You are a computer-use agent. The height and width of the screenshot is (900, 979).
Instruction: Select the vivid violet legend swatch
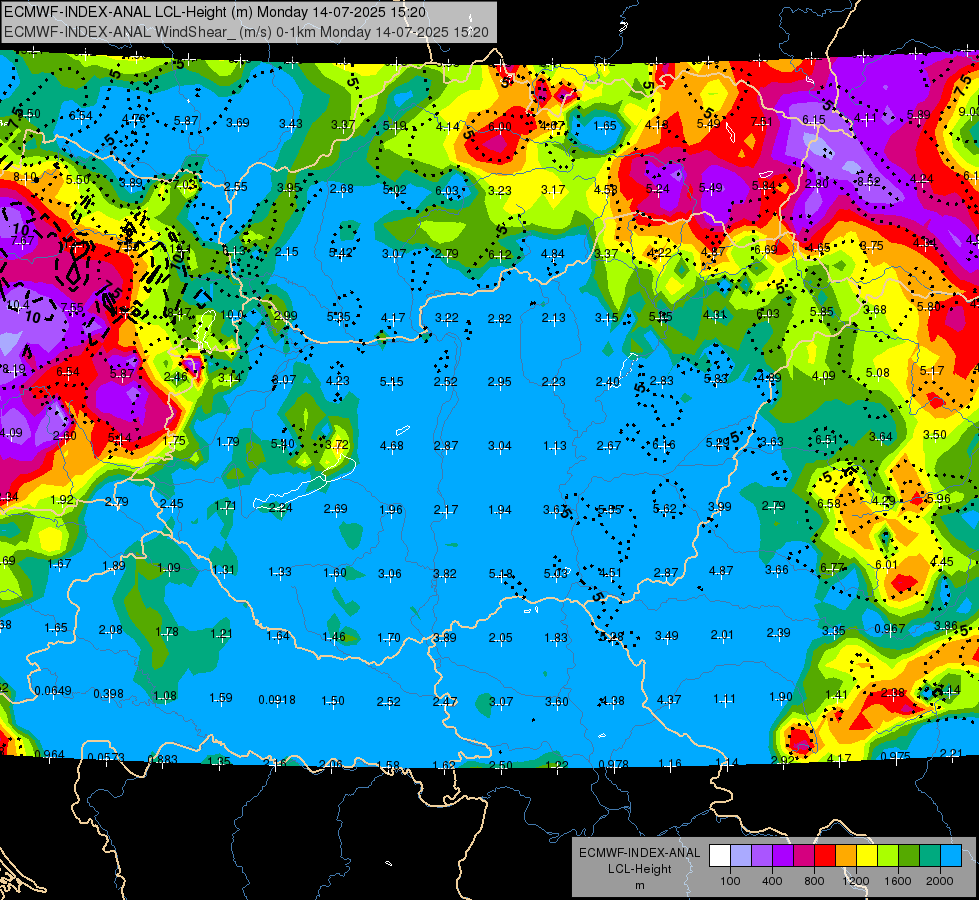click(783, 856)
